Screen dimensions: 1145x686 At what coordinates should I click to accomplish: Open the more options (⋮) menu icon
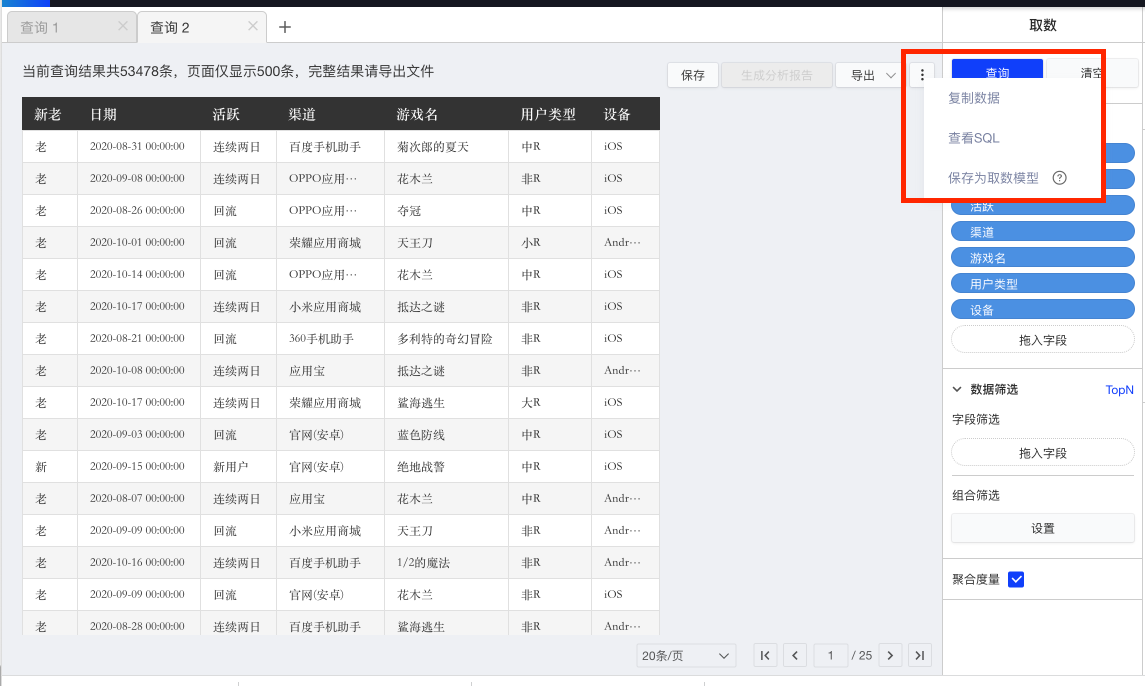click(921, 74)
